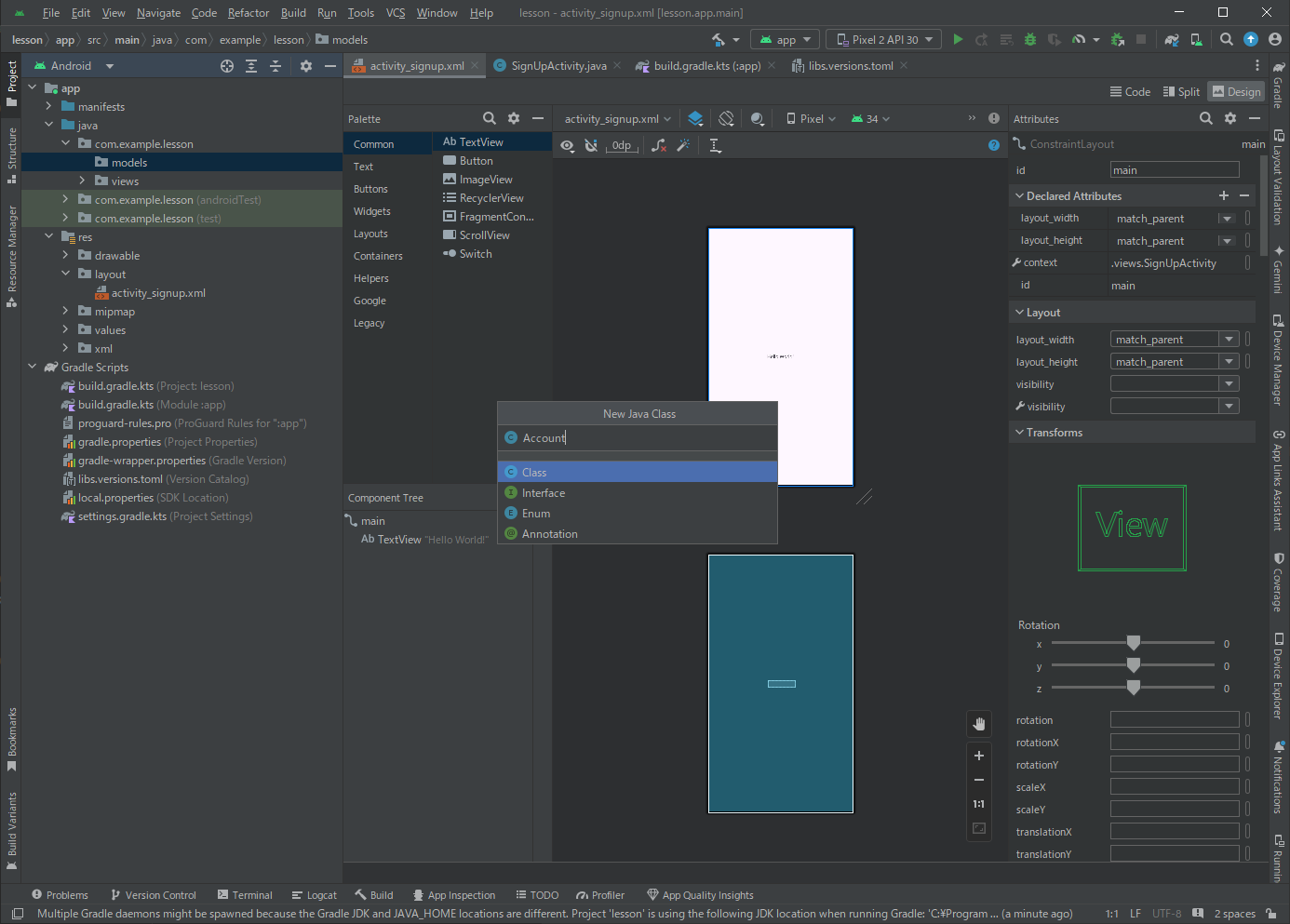Open Android project view dropdown
Viewport: 1290px width, 924px height.
[74, 66]
